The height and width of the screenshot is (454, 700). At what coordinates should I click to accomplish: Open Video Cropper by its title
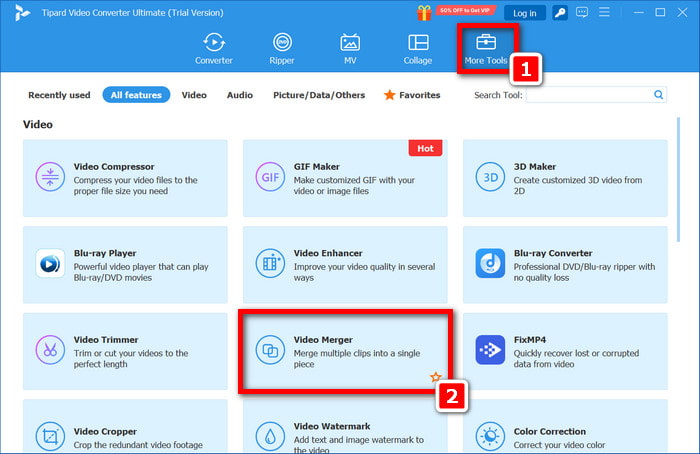click(x=105, y=432)
